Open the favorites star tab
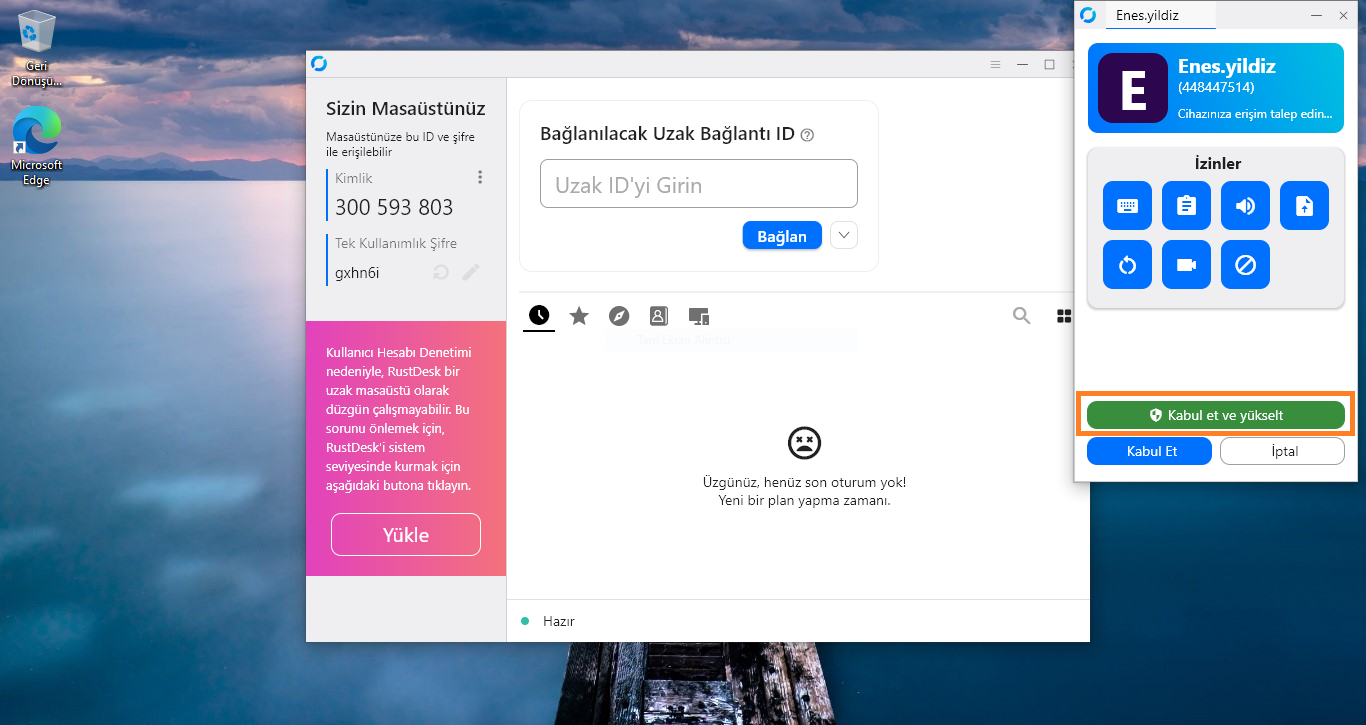Screen dimensions: 1366x725 [x=579, y=316]
